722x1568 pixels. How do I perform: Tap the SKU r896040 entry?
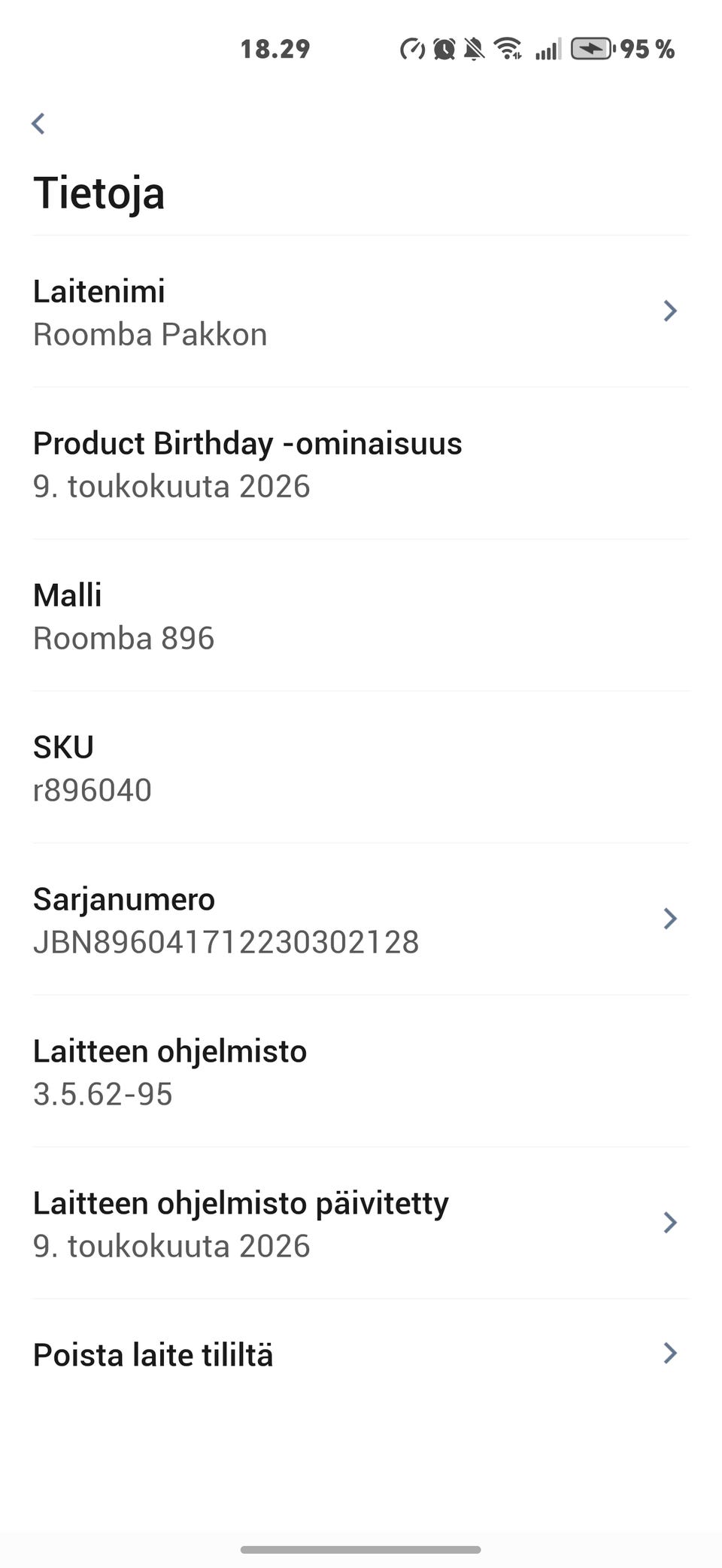pyautogui.click(x=361, y=768)
